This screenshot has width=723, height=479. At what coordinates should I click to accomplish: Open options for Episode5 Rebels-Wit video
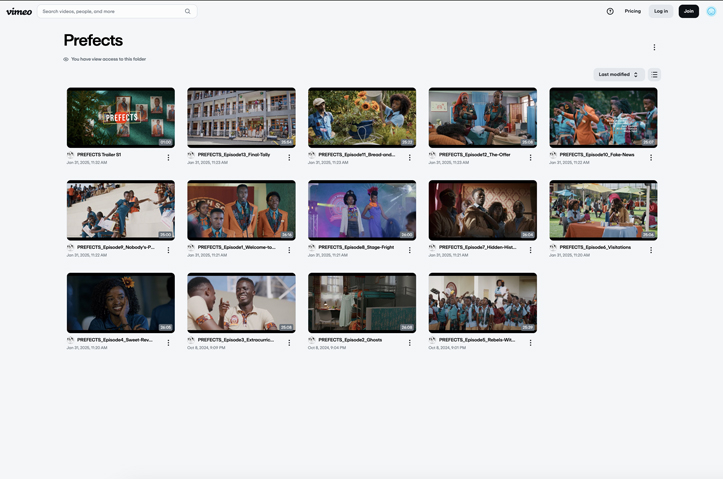(x=530, y=343)
